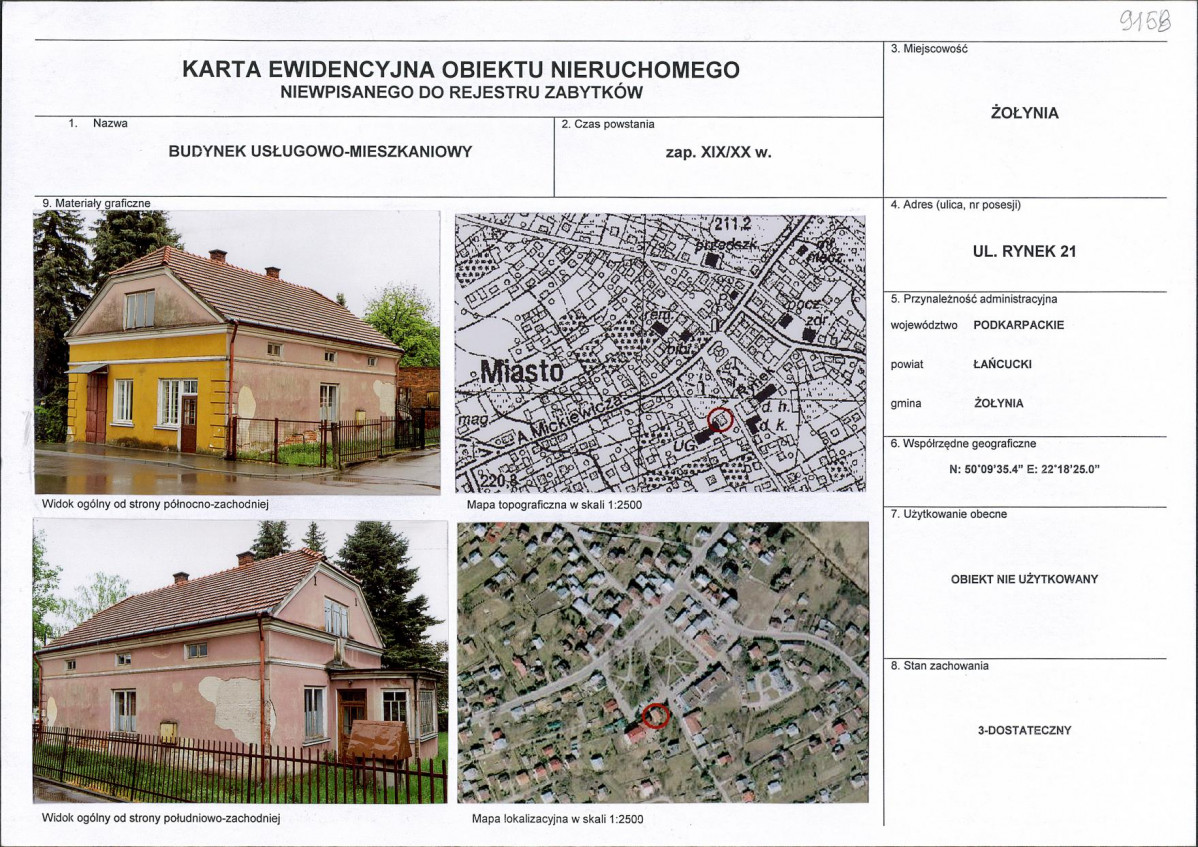Click the address 'UL. RYNEK 21'
The image size is (1198, 847).
pyautogui.click(x=1024, y=251)
